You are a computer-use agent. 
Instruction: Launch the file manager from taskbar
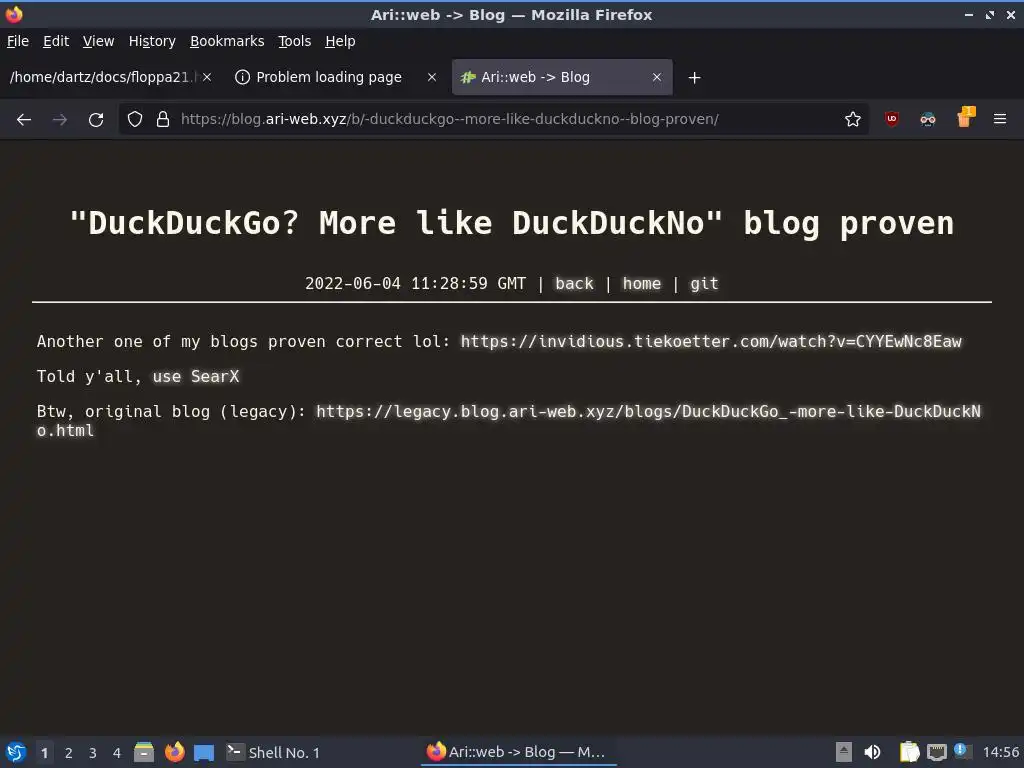(x=144, y=752)
